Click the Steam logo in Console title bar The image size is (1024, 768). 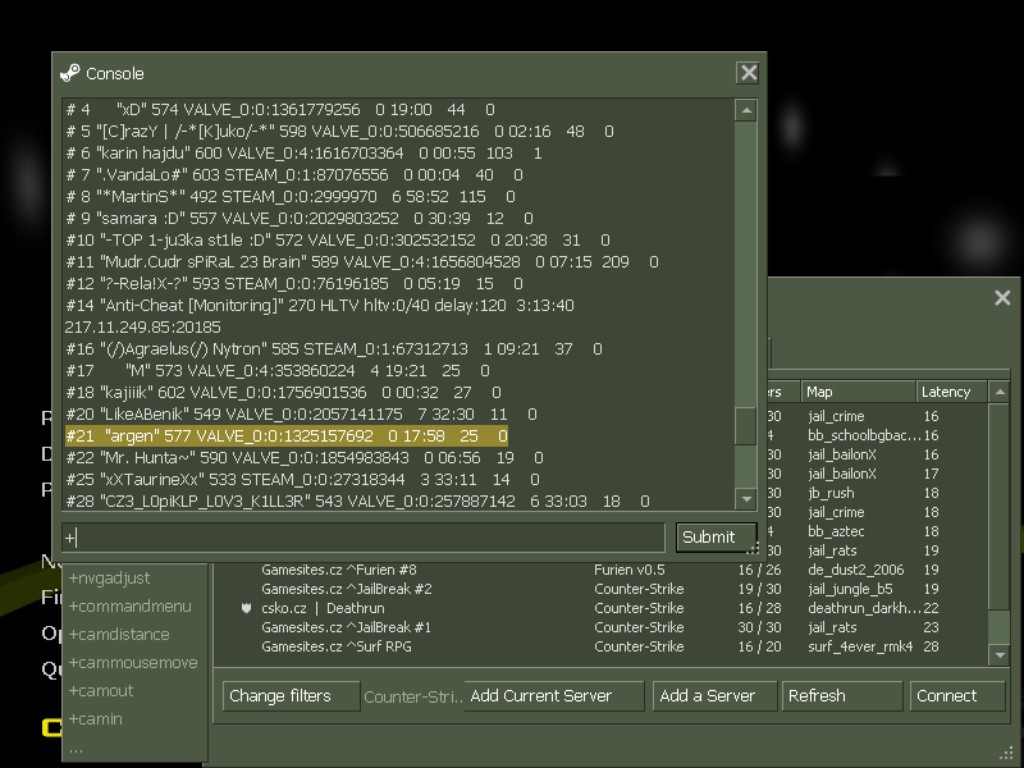coord(70,73)
